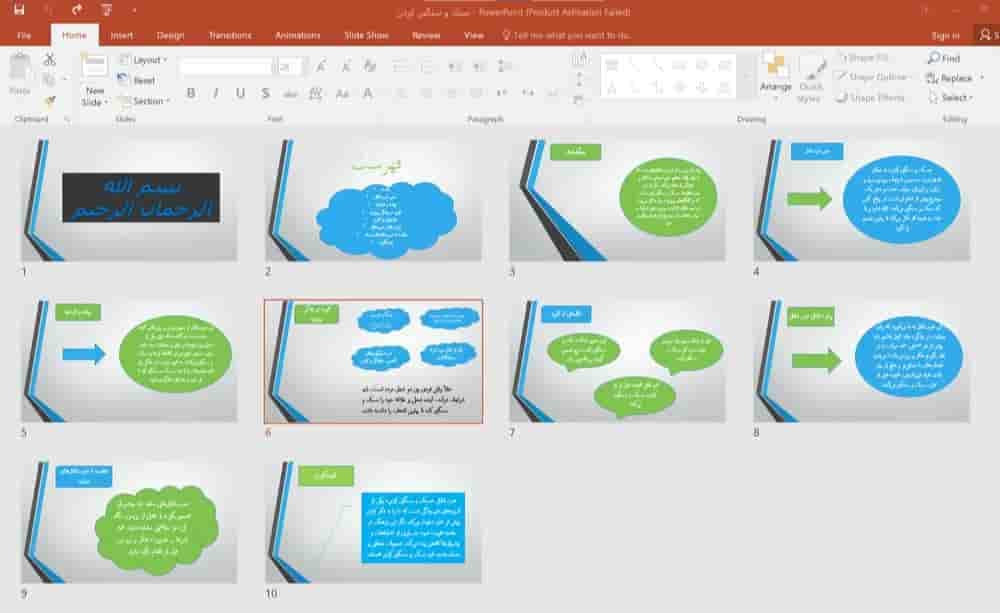Open the Layout dropdown
The width and height of the screenshot is (1000, 613).
[x=143, y=60]
